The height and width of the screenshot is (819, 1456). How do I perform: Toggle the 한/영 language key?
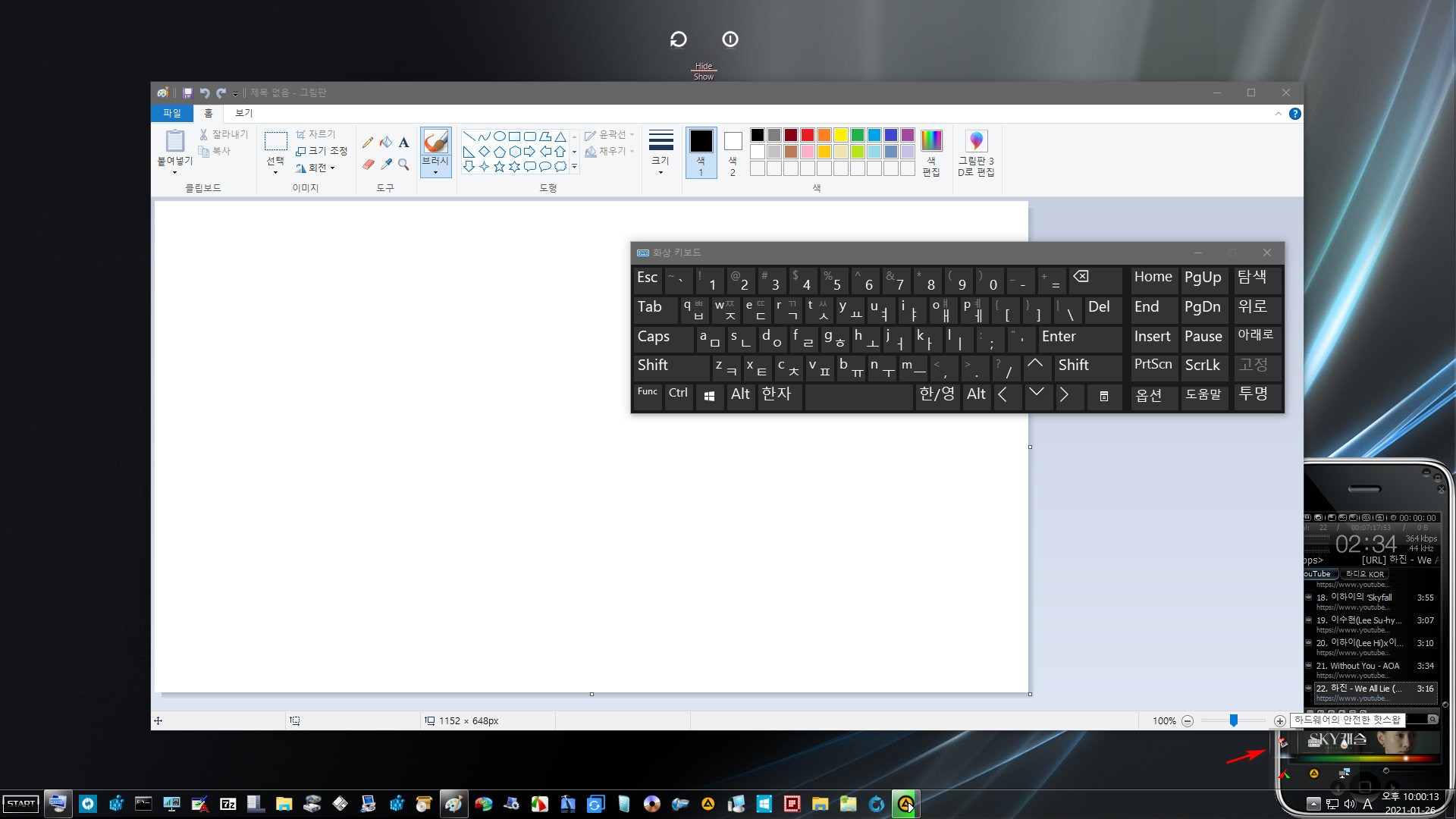pos(937,396)
